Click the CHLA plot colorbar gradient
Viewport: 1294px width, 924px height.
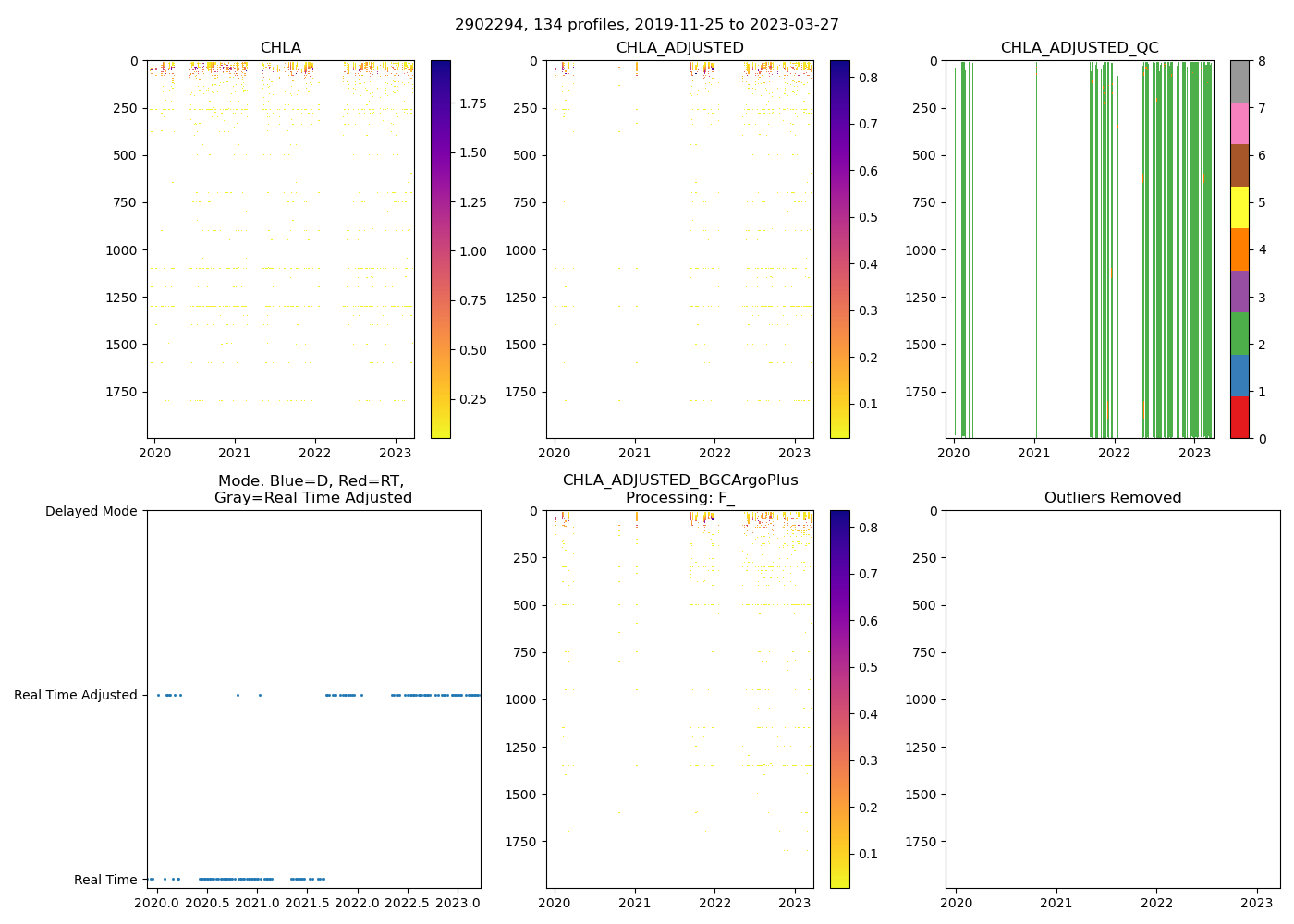(x=441, y=249)
